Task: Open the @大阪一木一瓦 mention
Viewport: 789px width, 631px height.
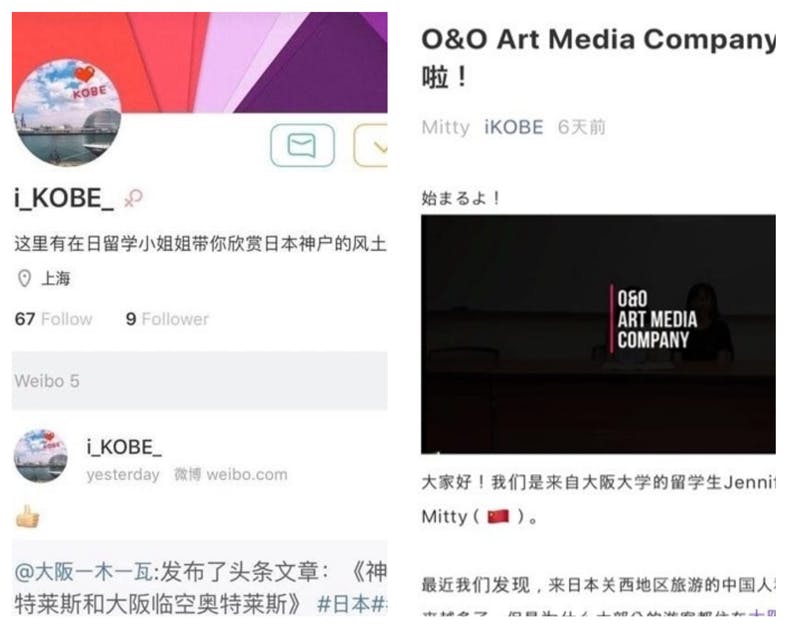Action: coord(84,572)
